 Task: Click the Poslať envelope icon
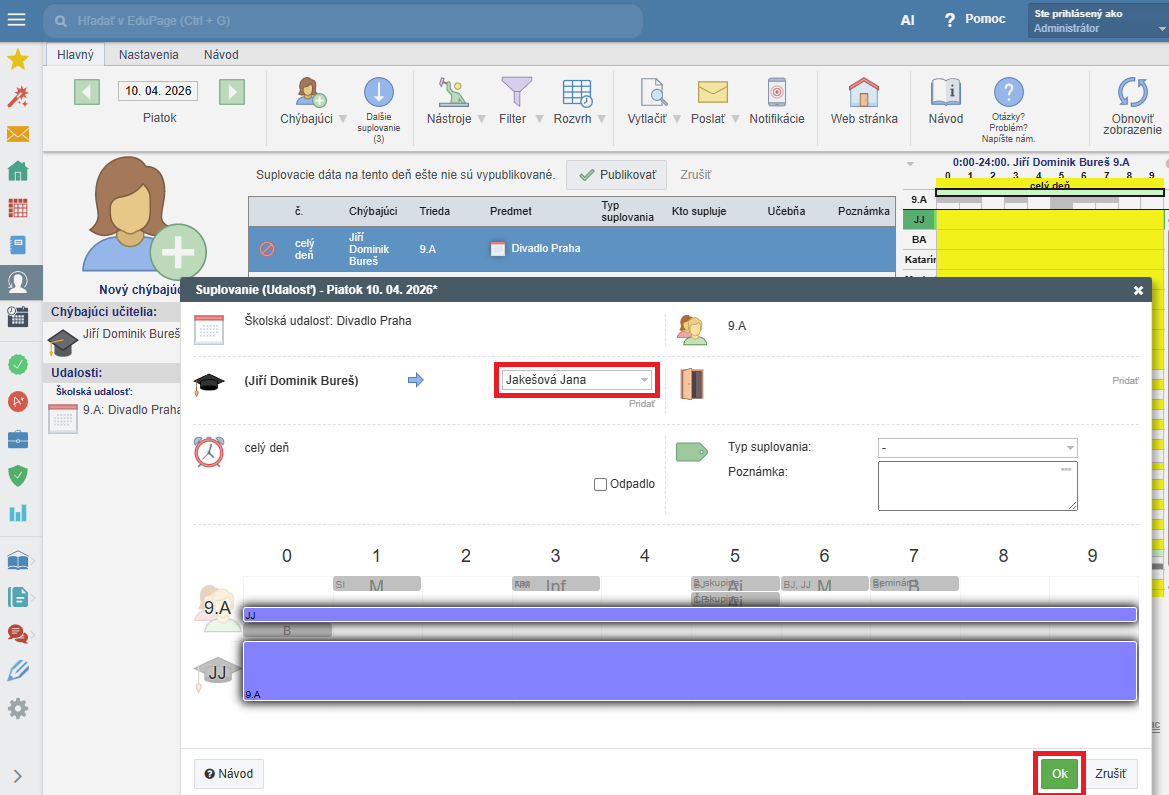pos(712,93)
